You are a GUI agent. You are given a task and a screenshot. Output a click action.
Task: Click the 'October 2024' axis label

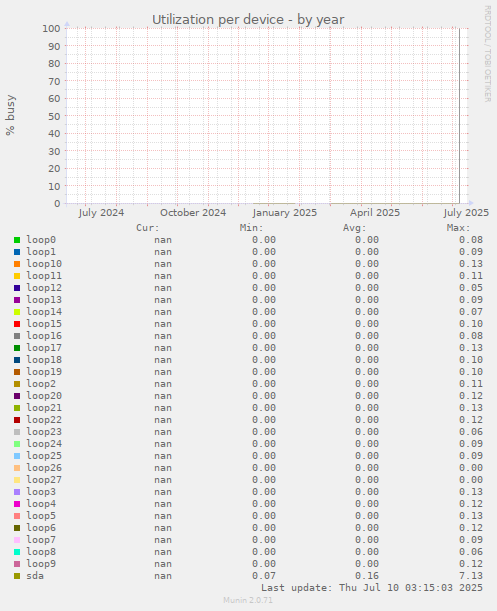(193, 213)
